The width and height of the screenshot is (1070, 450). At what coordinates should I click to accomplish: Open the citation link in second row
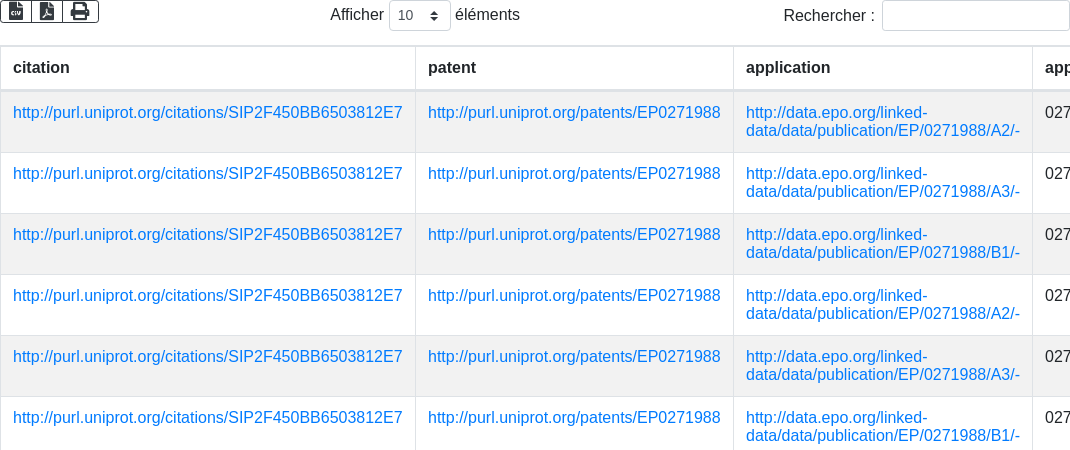tap(207, 173)
